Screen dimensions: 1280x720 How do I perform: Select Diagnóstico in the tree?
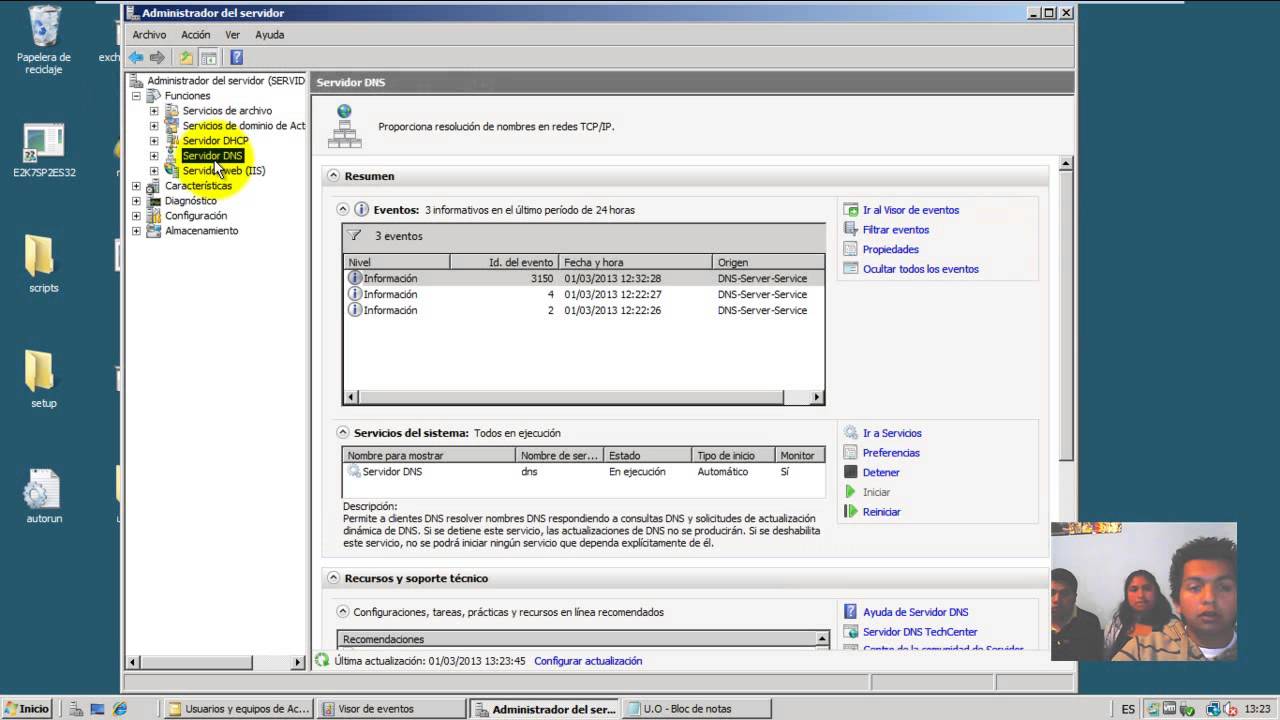click(x=190, y=201)
